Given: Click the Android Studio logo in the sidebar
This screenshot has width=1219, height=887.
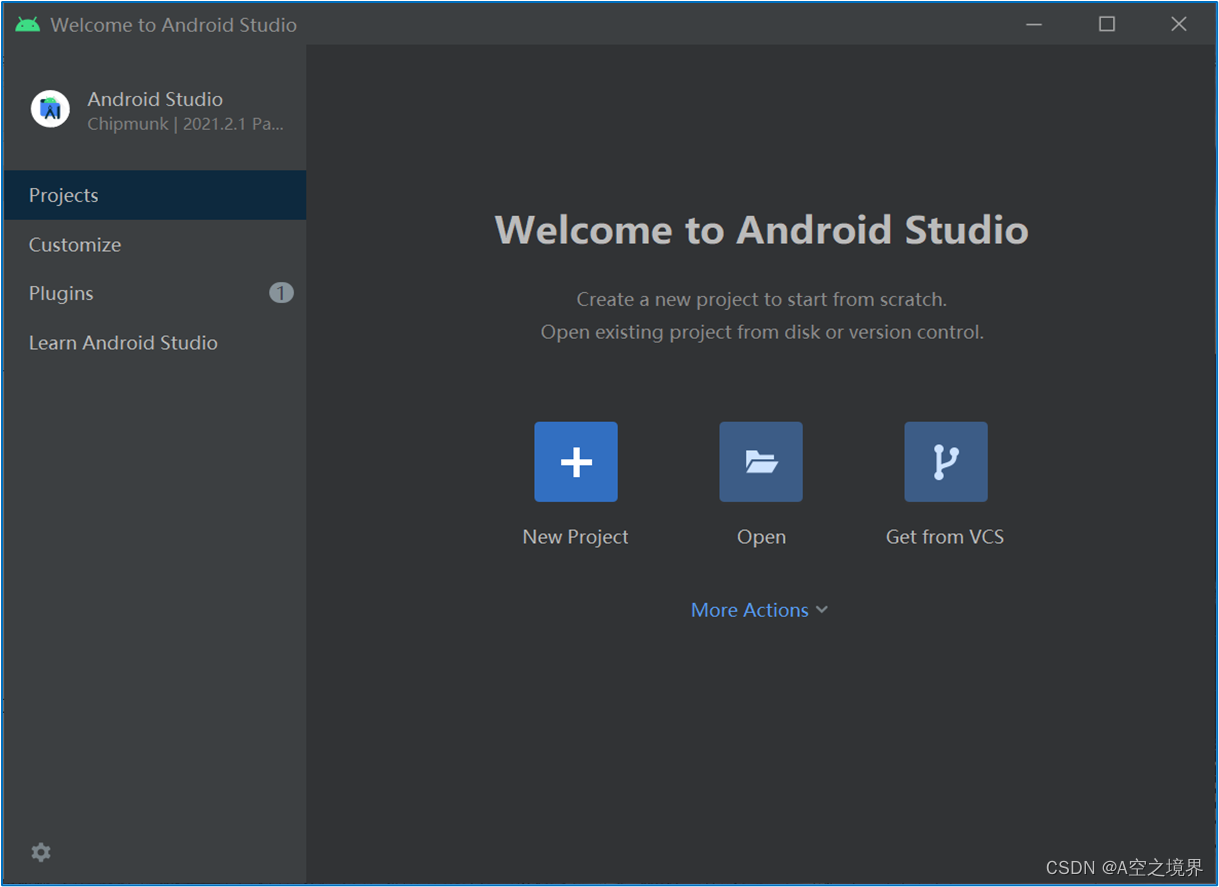Looking at the screenshot, I should pos(50,108).
